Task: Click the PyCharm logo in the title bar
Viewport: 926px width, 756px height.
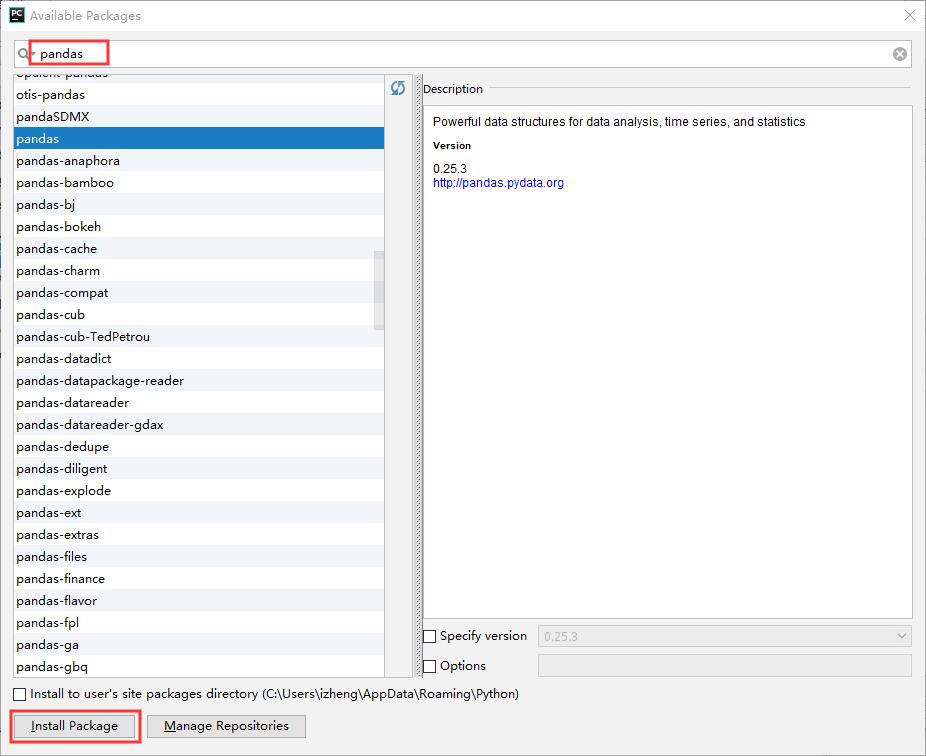Action: click(17, 15)
